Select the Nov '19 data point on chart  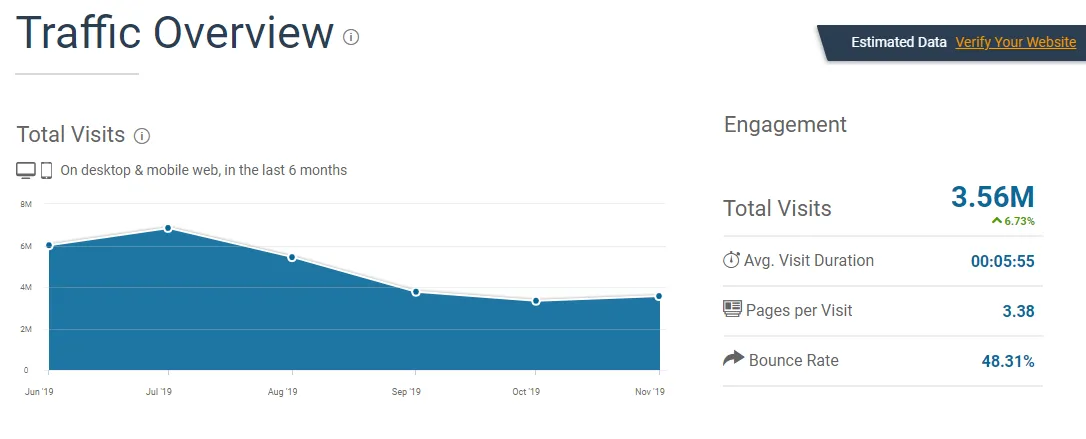659,296
